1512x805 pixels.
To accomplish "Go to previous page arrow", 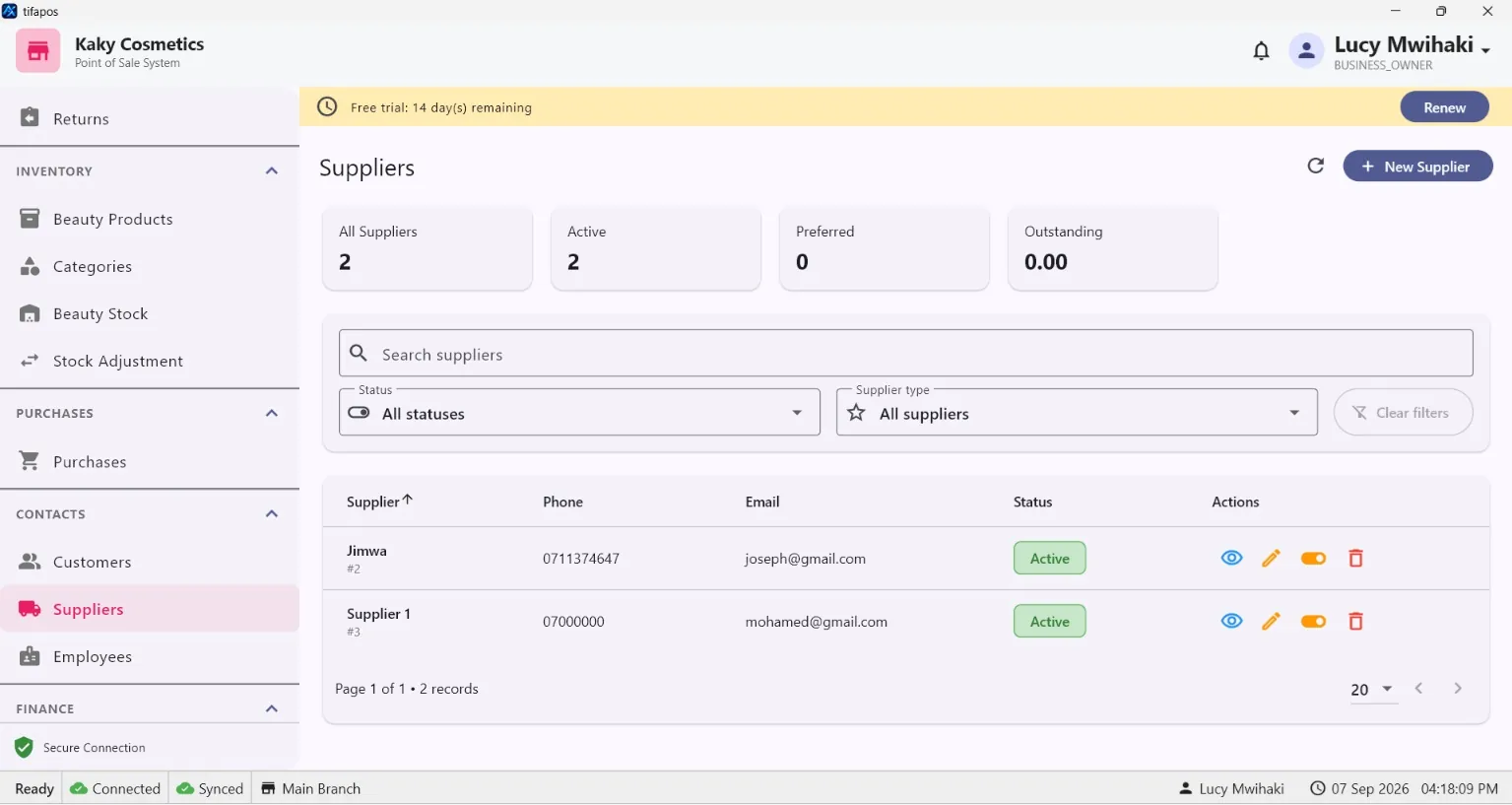I will tap(1418, 689).
